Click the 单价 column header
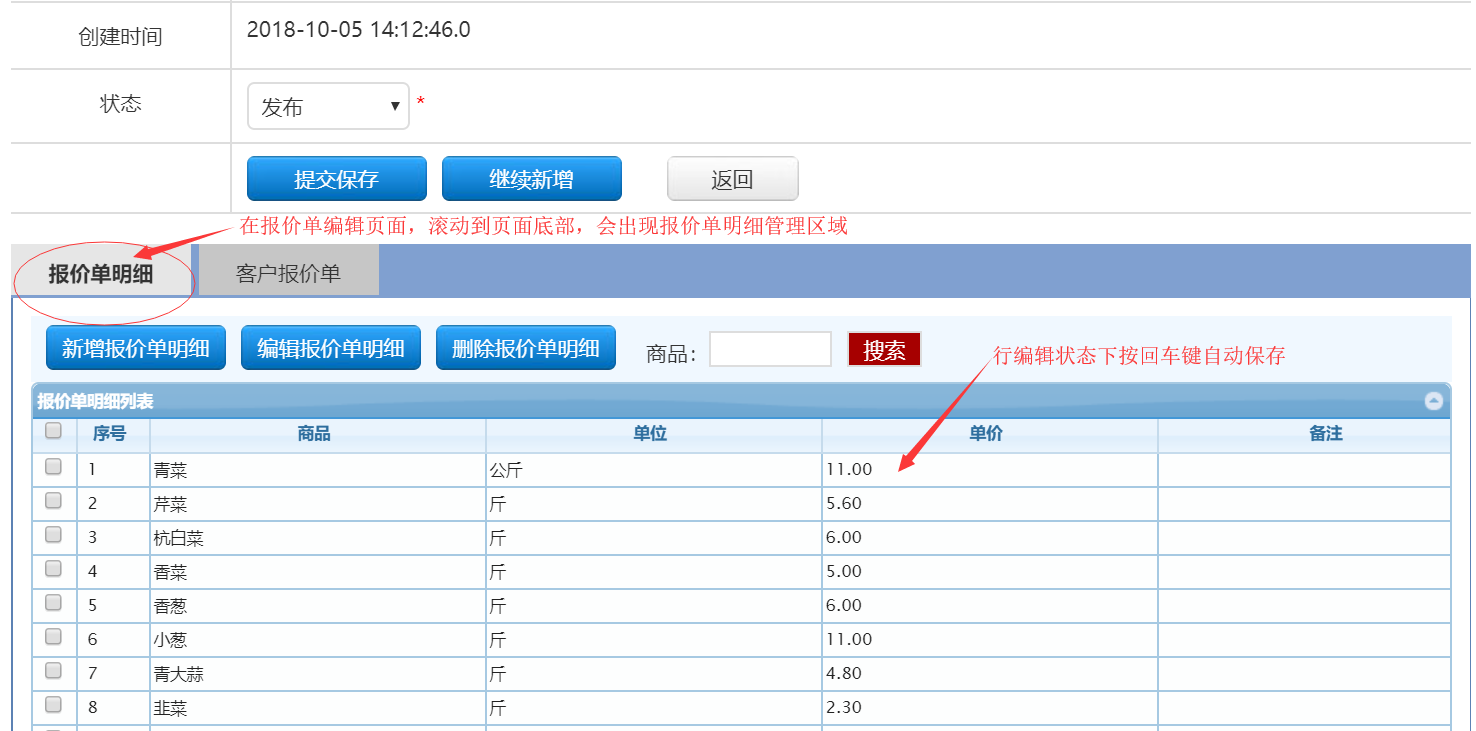This screenshot has width=1476, height=731. (x=988, y=434)
